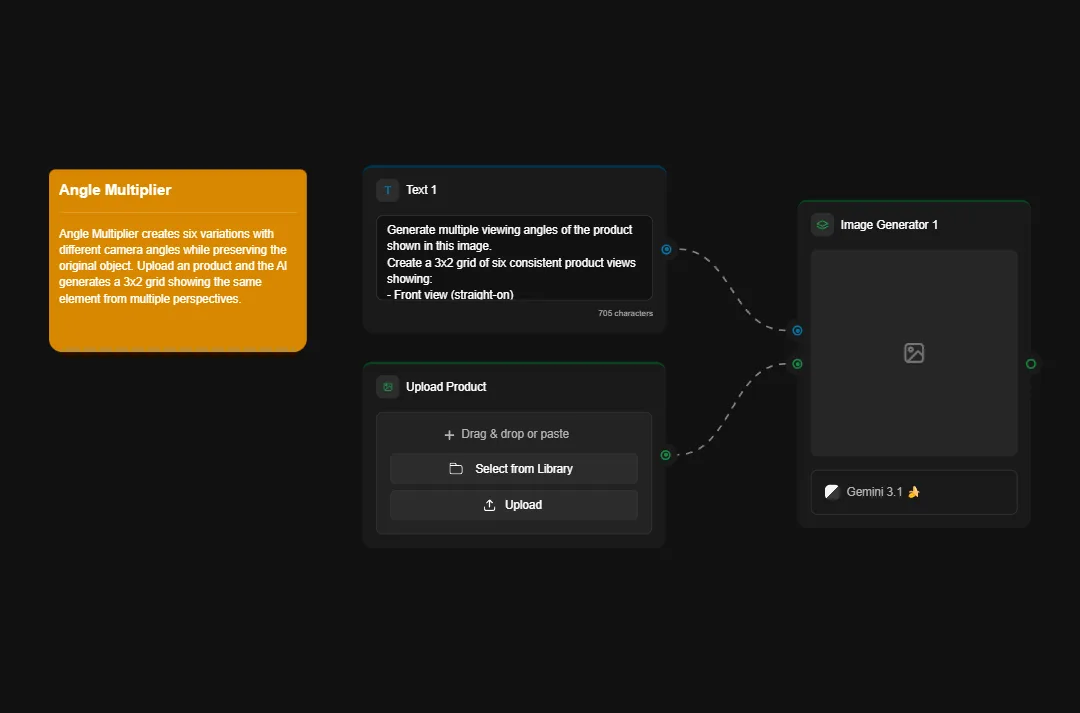
Task: Click the blue input port on Image Generator 1
Action: coord(797,330)
